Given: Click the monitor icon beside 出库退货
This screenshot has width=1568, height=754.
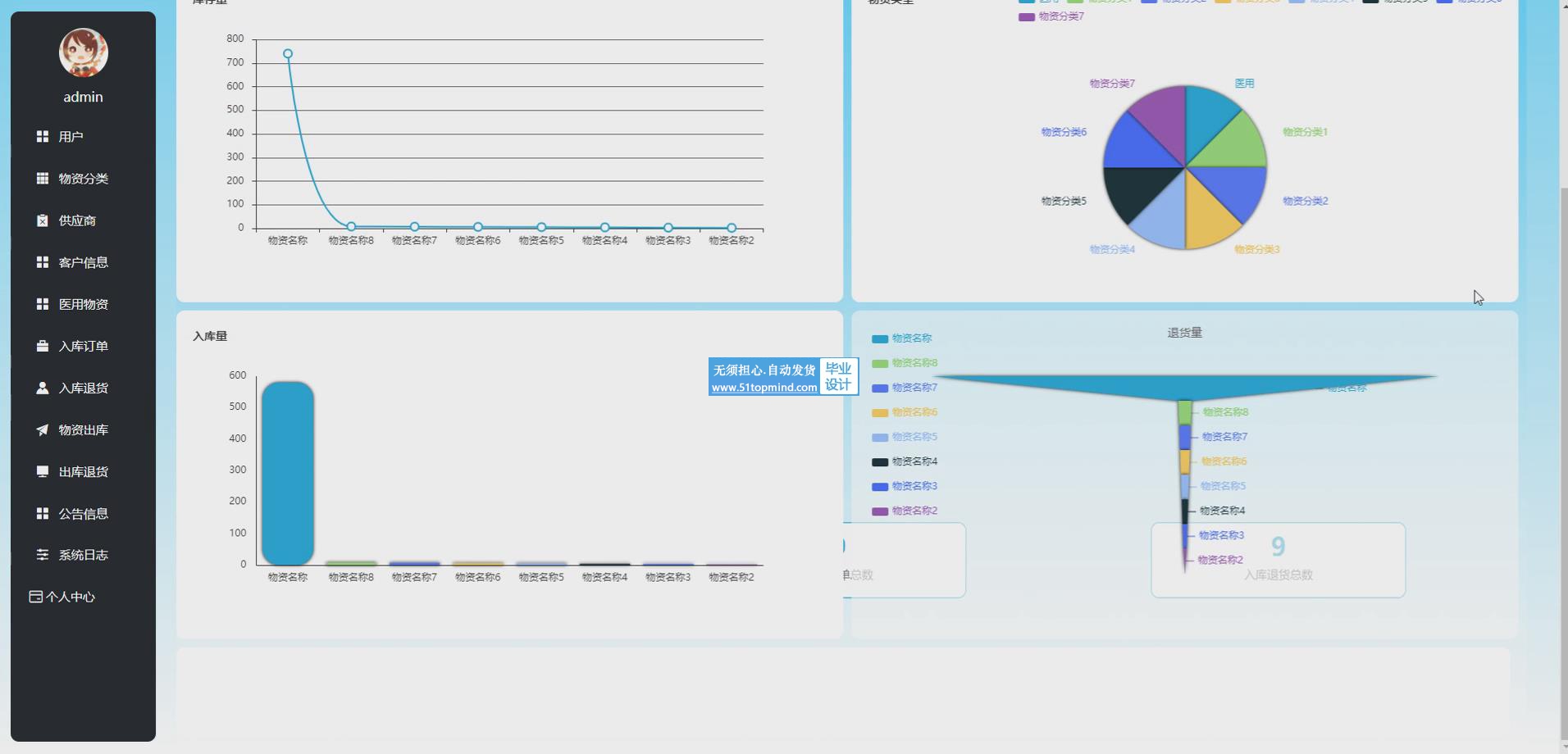Looking at the screenshot, I should [x=43, y=471].
